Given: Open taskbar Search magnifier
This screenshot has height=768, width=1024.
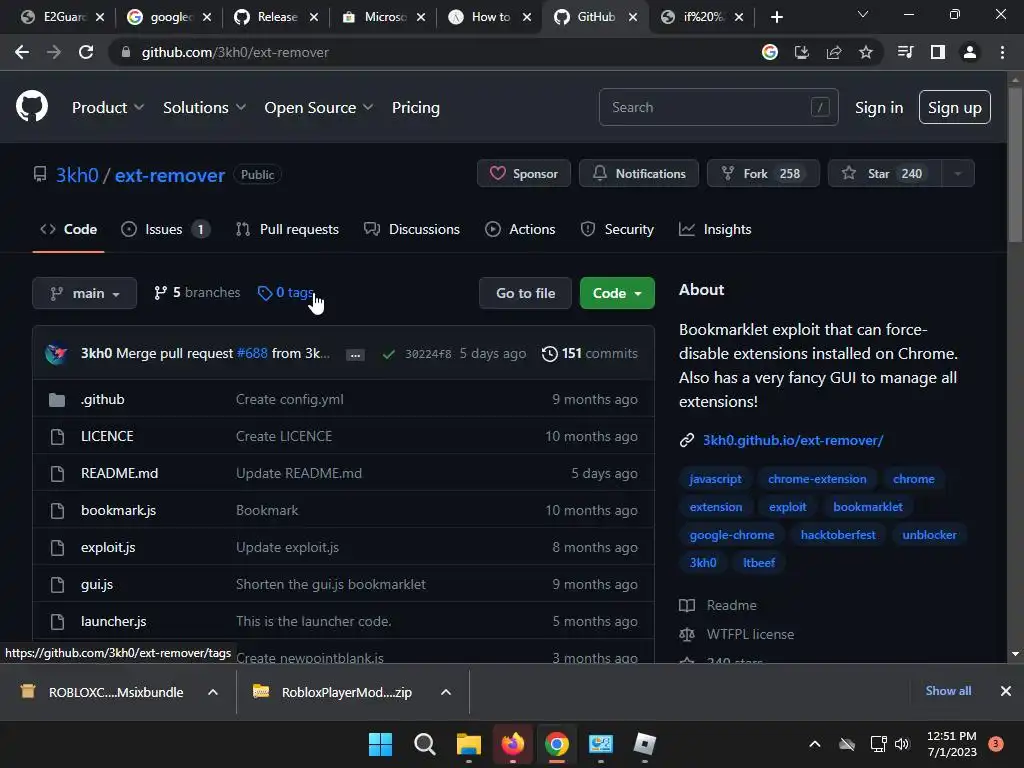Looking at the screenshot, I should coord(424,744).
